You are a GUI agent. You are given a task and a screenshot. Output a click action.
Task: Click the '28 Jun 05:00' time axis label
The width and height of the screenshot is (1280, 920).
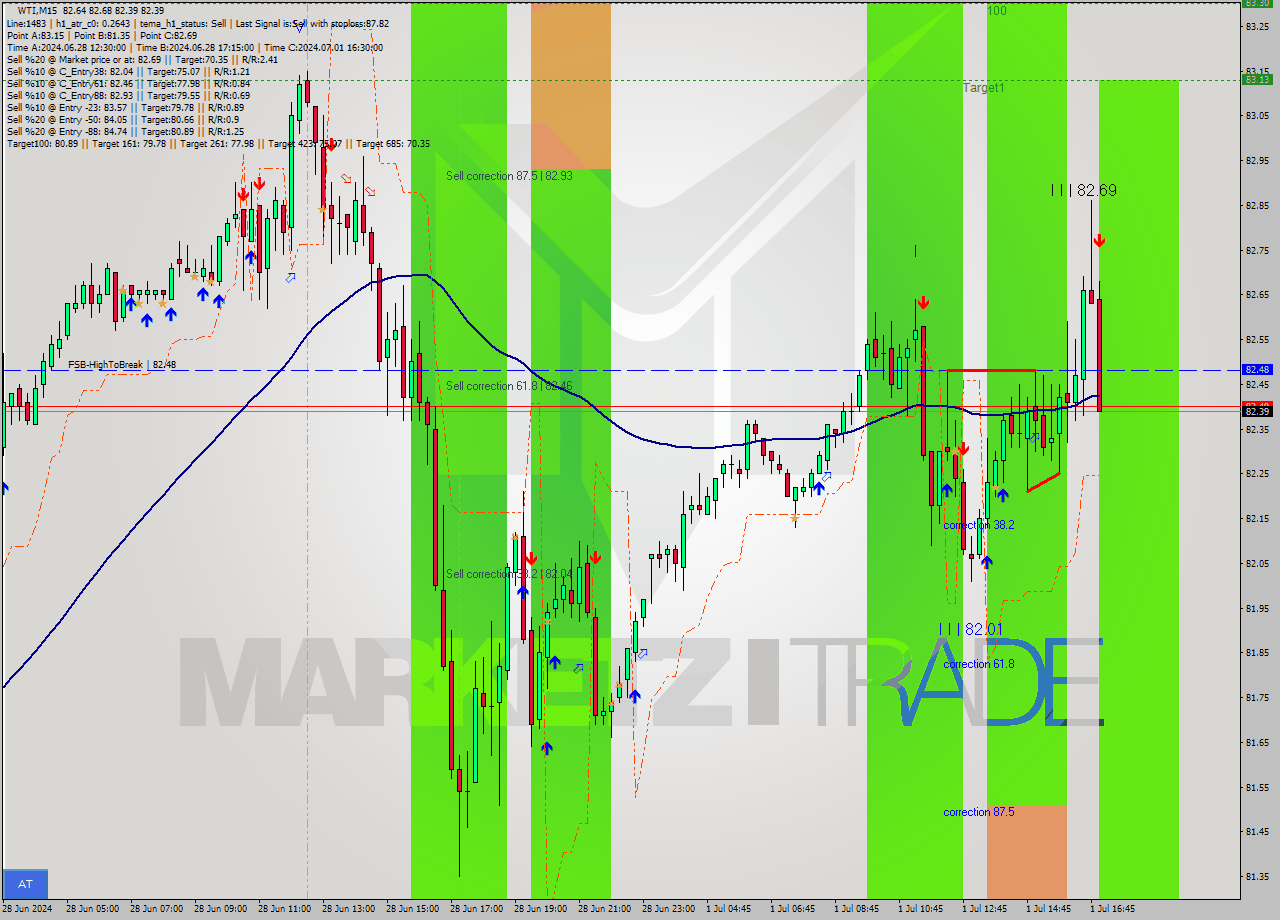(x=92, y=909)
